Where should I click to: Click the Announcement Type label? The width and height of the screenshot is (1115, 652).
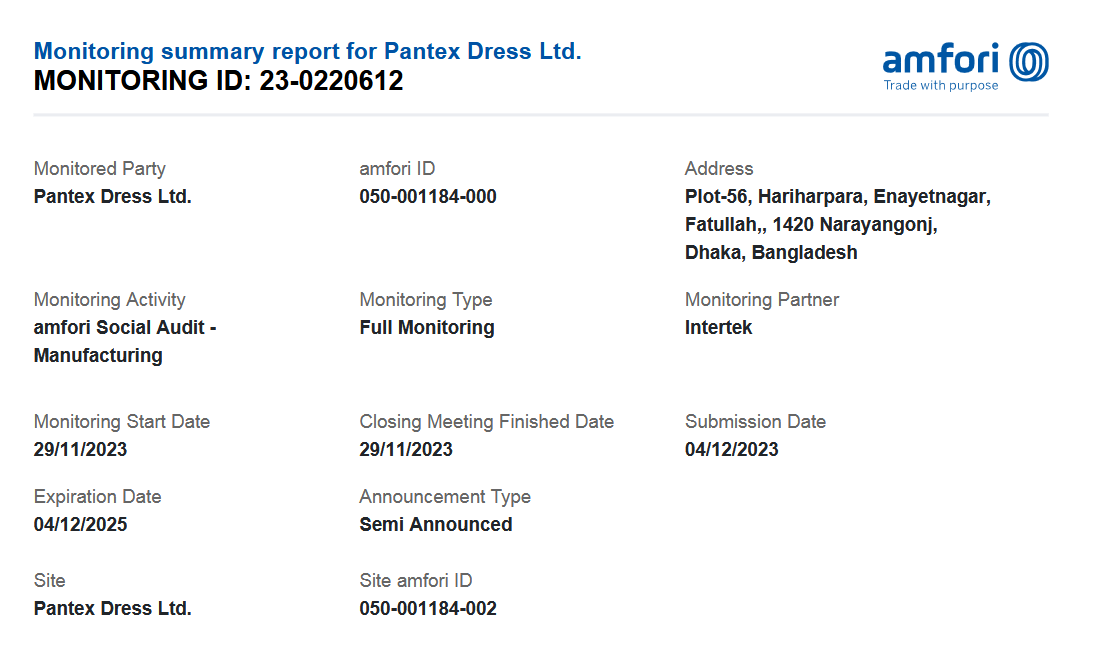pos(445,497)
